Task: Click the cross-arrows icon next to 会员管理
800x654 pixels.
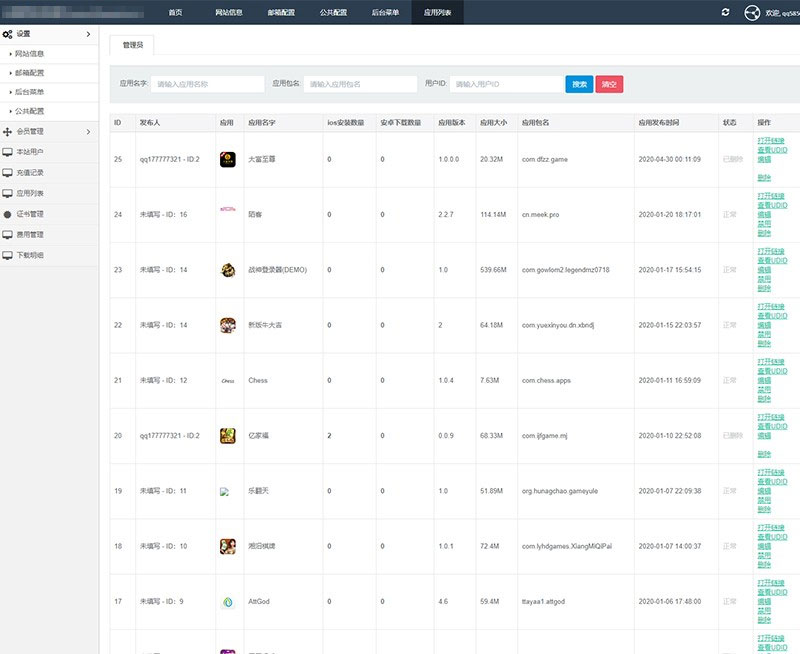Action: [x=8, y=131]
